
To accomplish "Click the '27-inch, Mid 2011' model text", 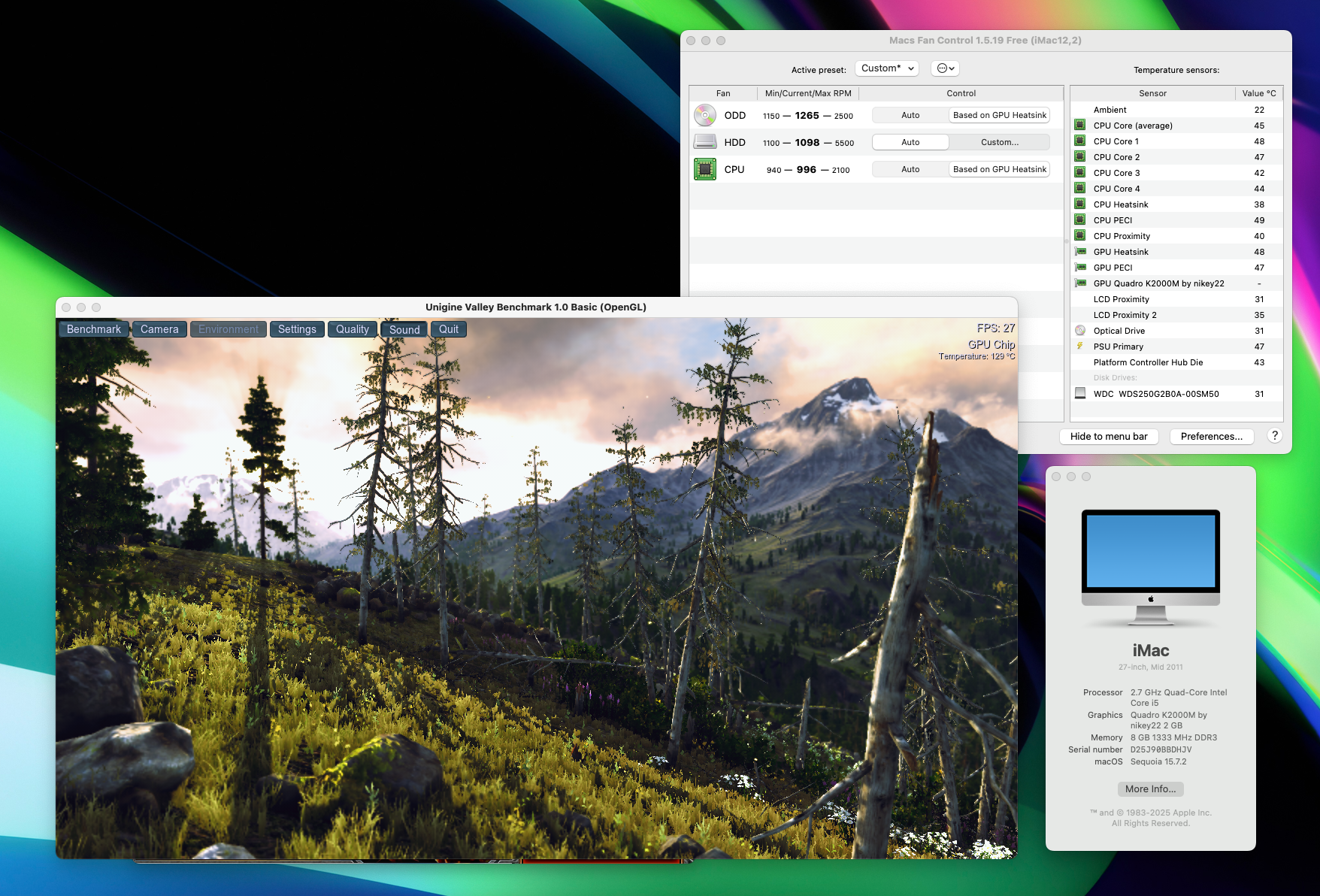I will (x=1151, y=667).
